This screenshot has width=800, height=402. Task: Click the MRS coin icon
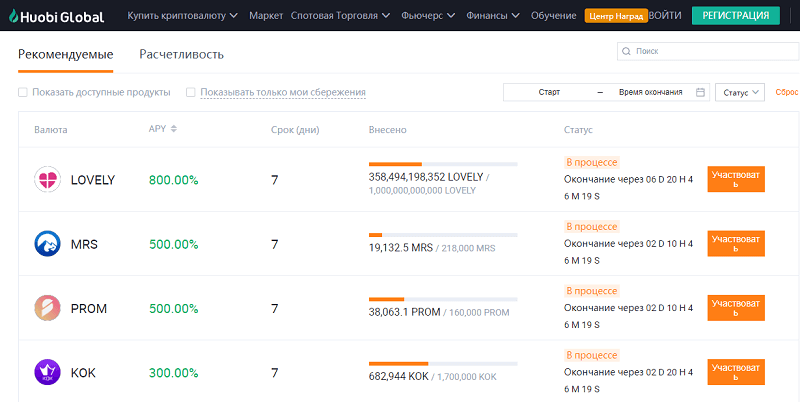(47, 244)
